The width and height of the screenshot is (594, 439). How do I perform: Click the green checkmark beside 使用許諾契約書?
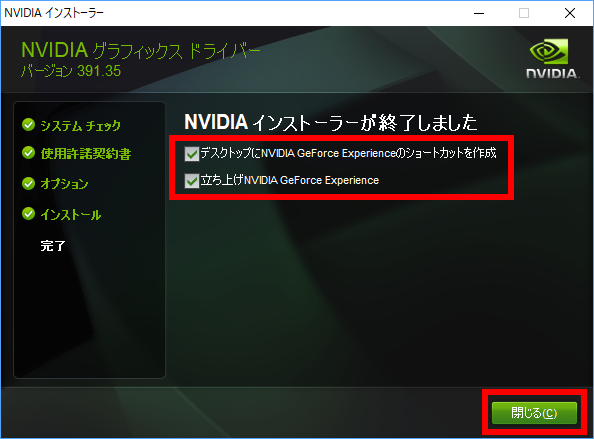(28, 153)
